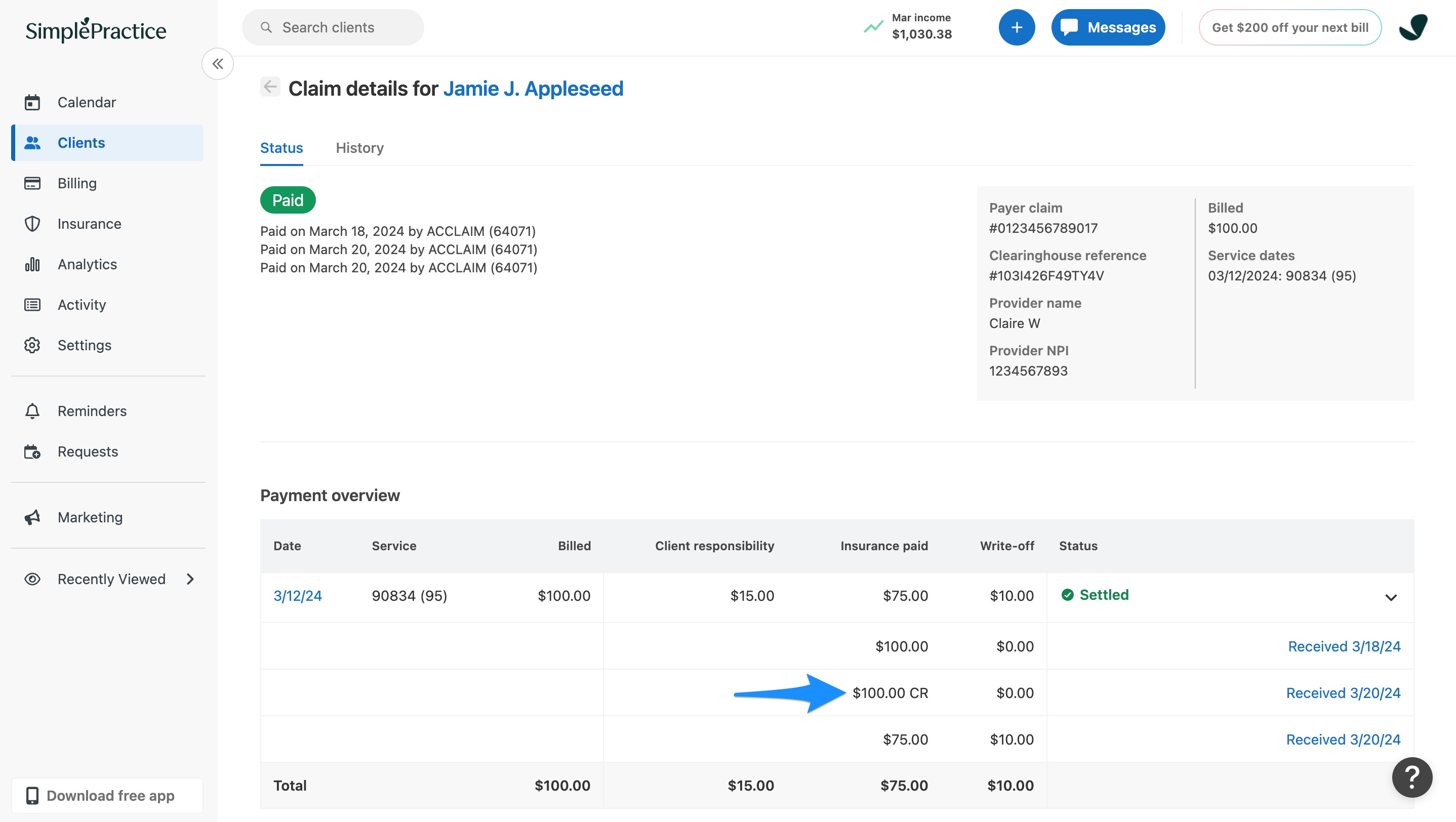The image size is (1456, 822).
Task: Click Provider name Claire W
Action: [x=1015, y=324]
